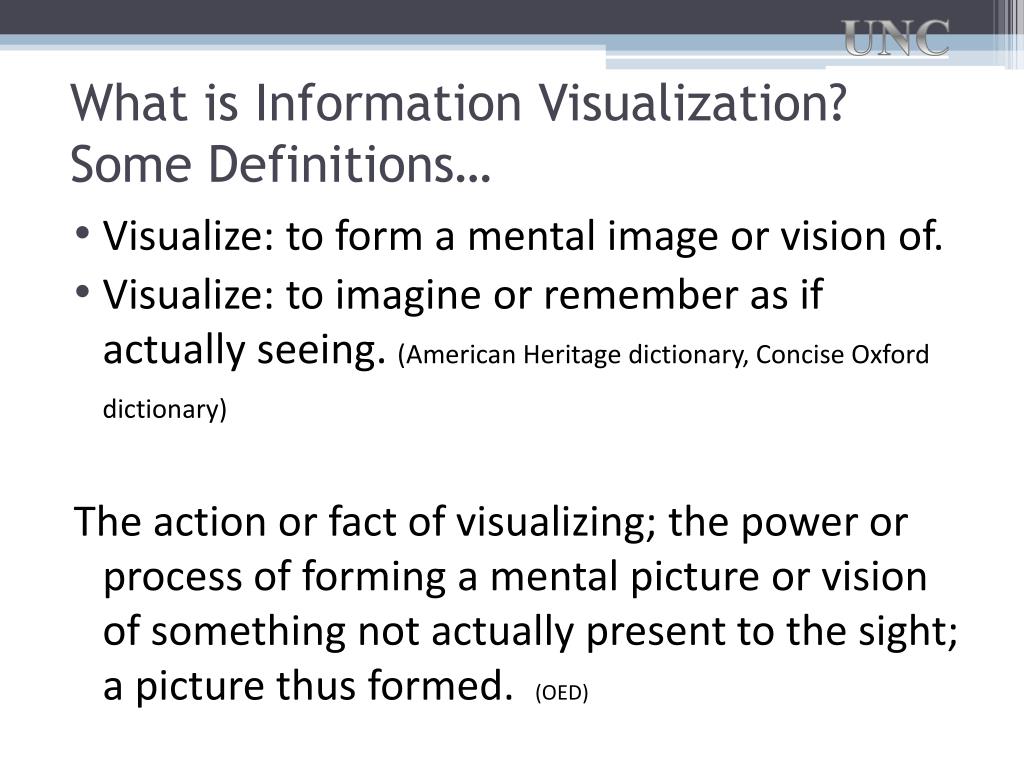Click the subtitle line 'Some Definitions…'
This screenshot has width=1024, height=768.
(x=280, y=164)
